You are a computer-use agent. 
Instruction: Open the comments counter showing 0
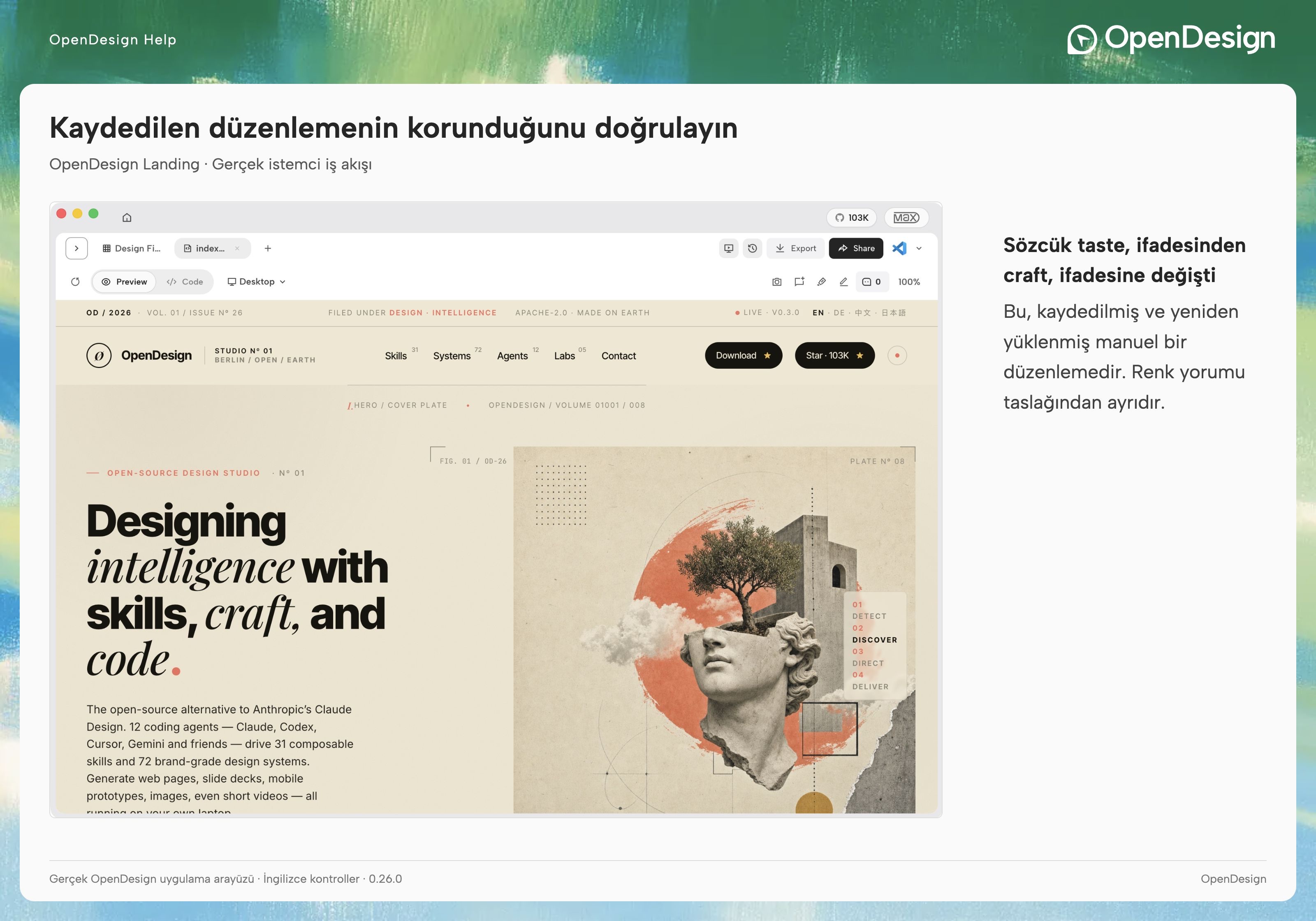coord(872,281)
